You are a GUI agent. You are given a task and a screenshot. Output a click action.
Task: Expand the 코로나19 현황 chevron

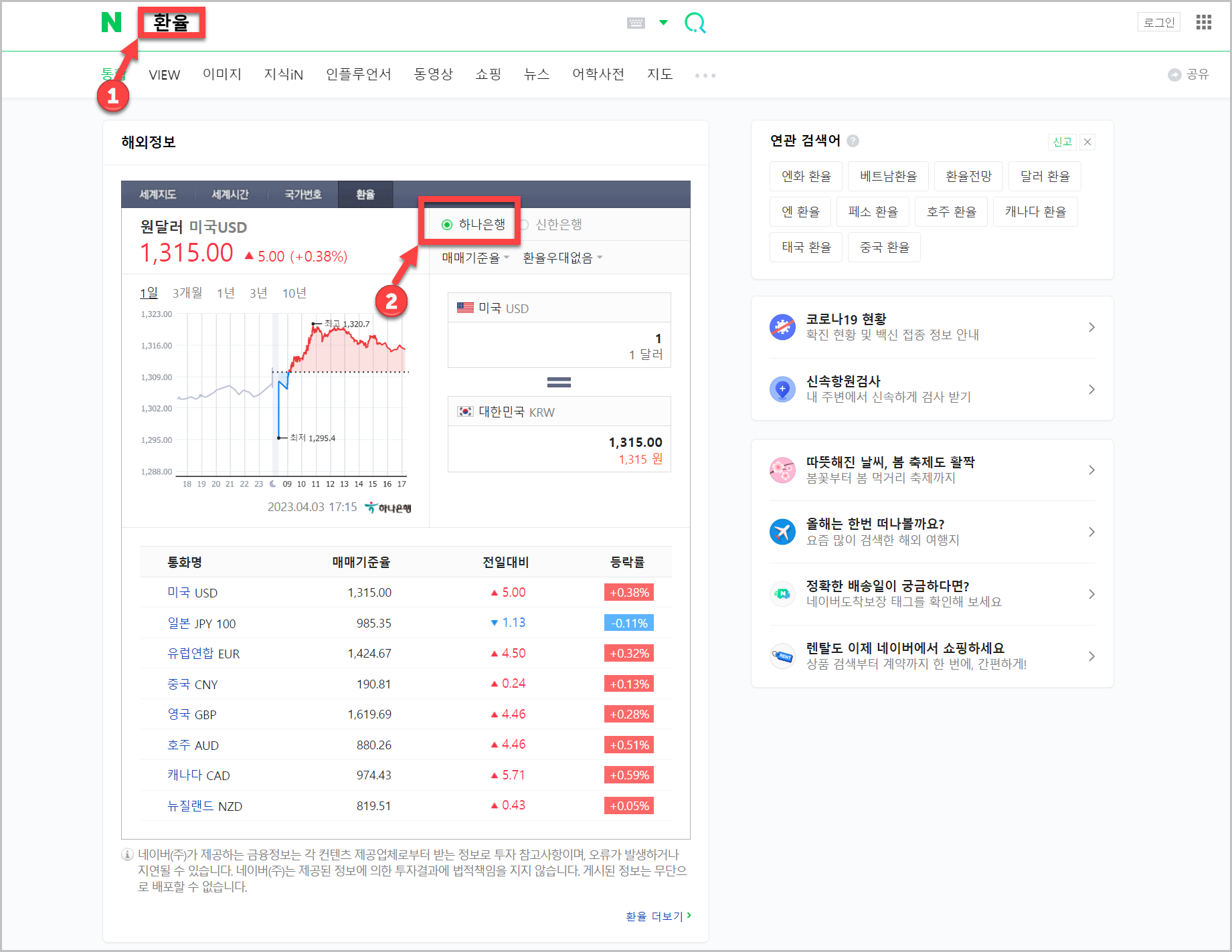[1091, 327]
